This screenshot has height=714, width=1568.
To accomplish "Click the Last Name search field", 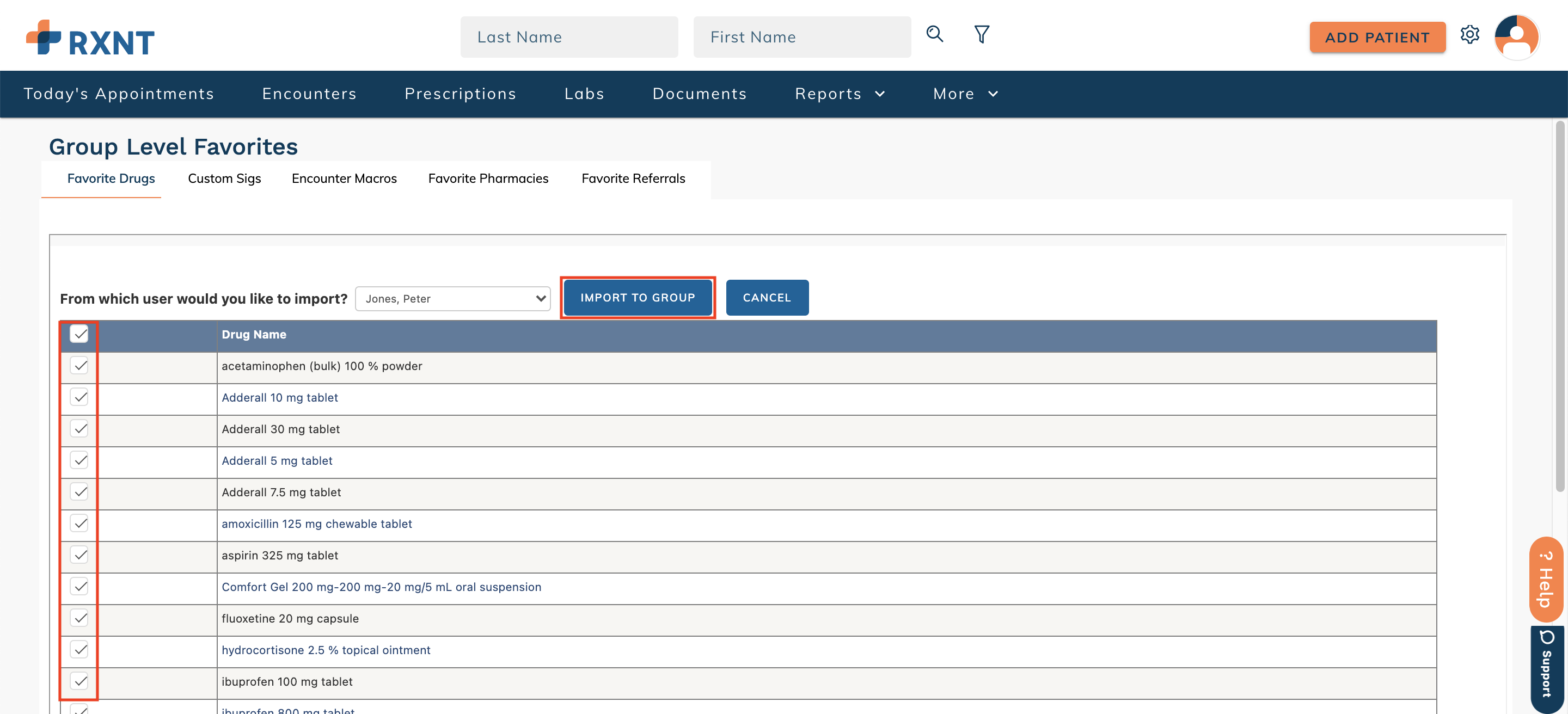I will 568,37.
